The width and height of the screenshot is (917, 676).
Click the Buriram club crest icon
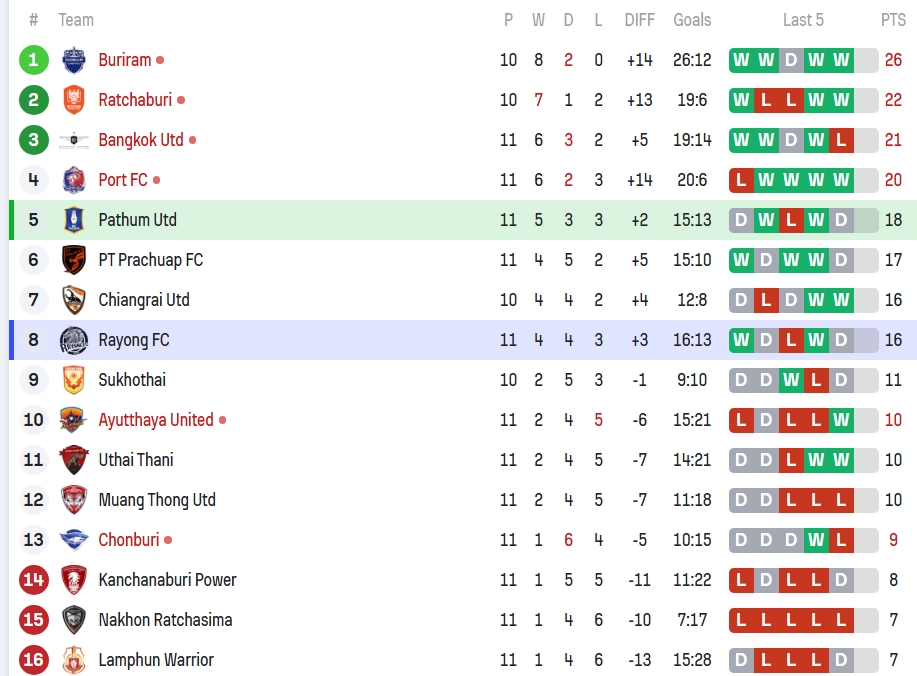tap(74, 60)
